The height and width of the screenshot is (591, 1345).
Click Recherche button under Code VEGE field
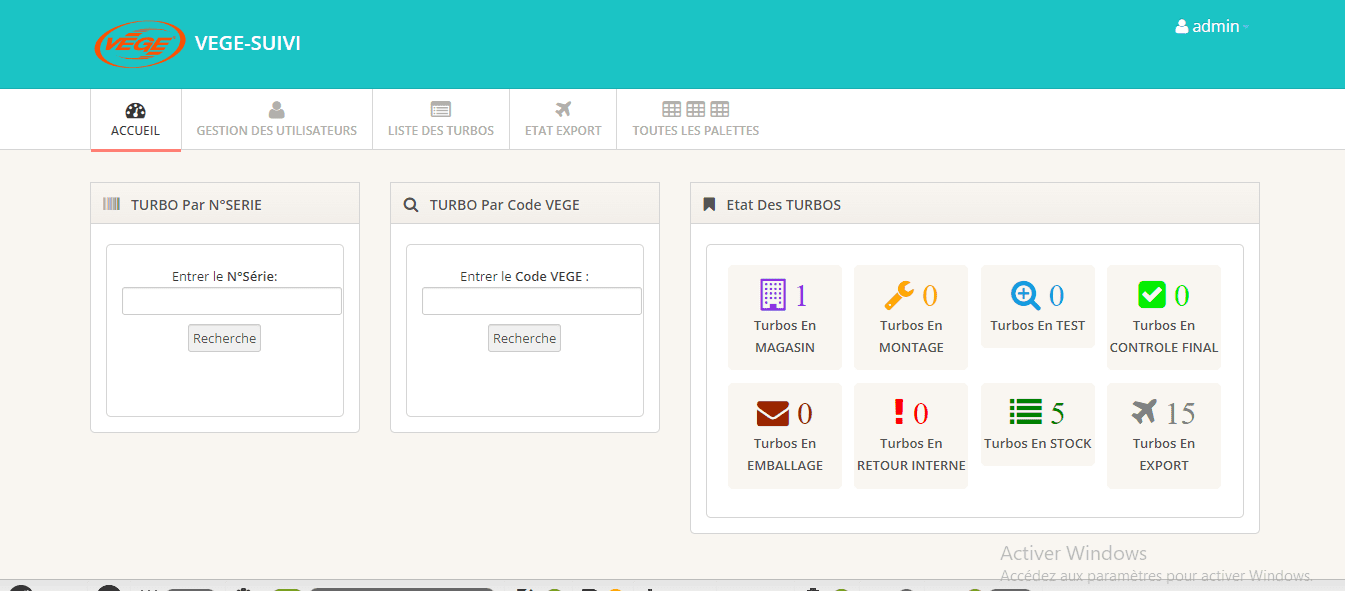tap(525, 338)
